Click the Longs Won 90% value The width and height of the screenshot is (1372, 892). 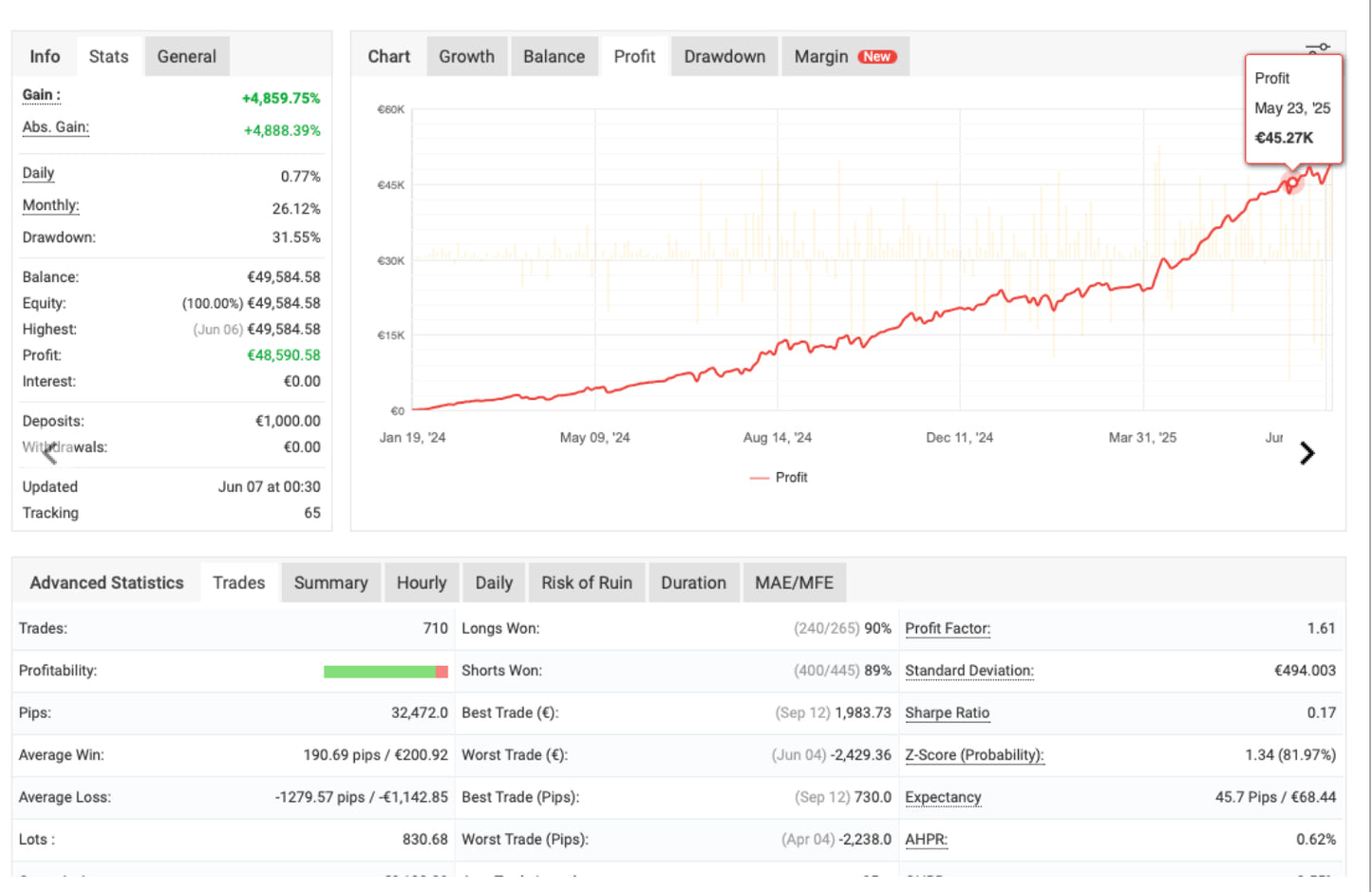point(877,629)
